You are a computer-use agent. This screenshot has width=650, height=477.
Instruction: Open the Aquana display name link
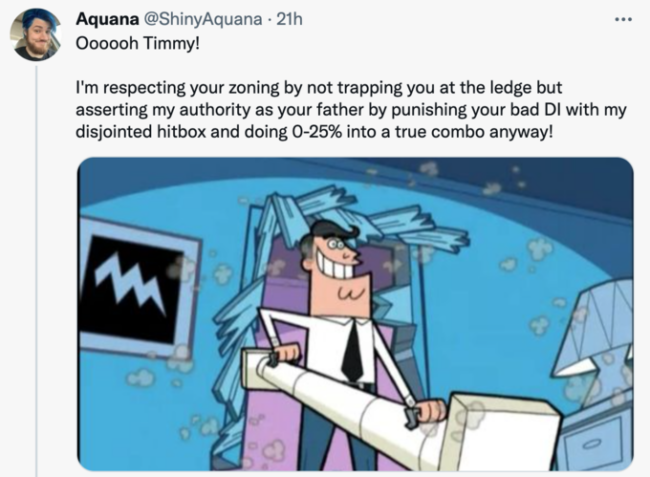click(x=107, y=19)
